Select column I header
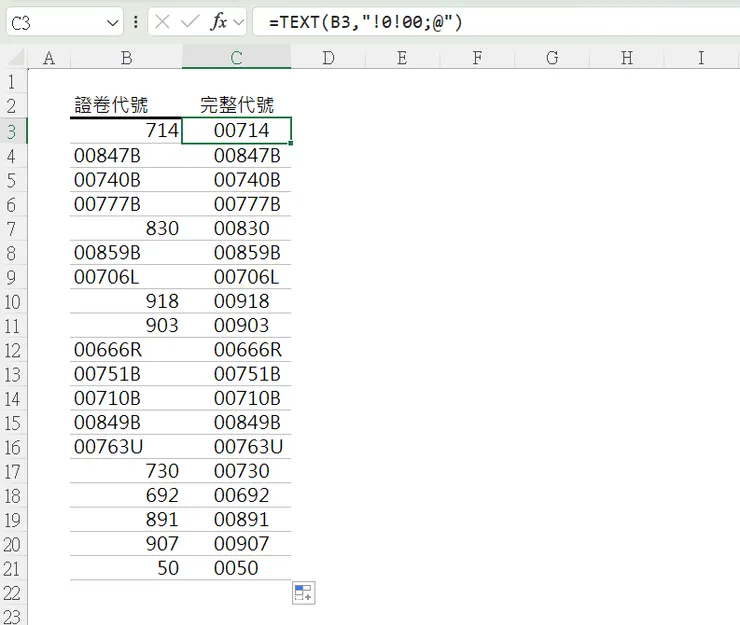The image size is (740, 625). click(x=701, y=58)
